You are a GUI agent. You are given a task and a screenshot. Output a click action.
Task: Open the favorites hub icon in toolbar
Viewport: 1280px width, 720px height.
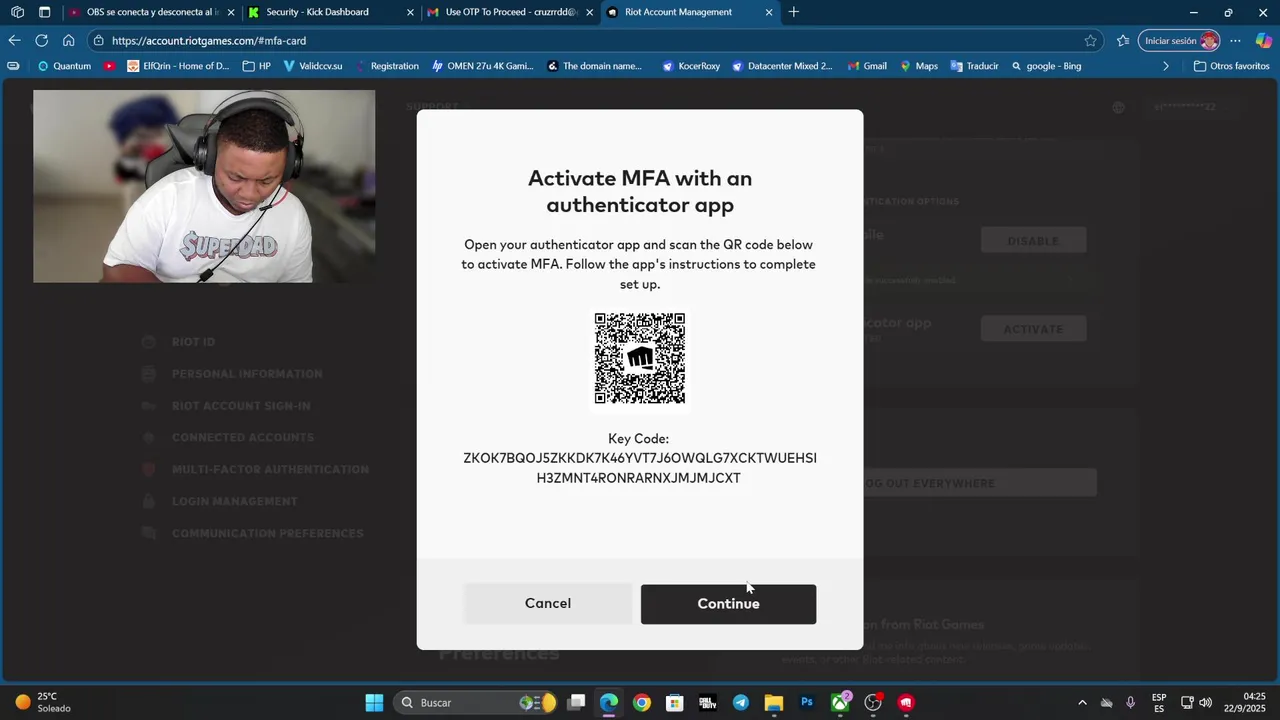click(x=1123, y=41)
